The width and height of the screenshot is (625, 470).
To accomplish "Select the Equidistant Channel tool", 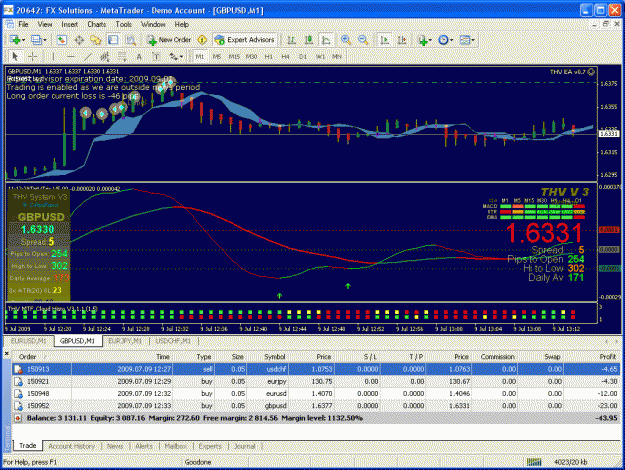I will coord(105,57).
